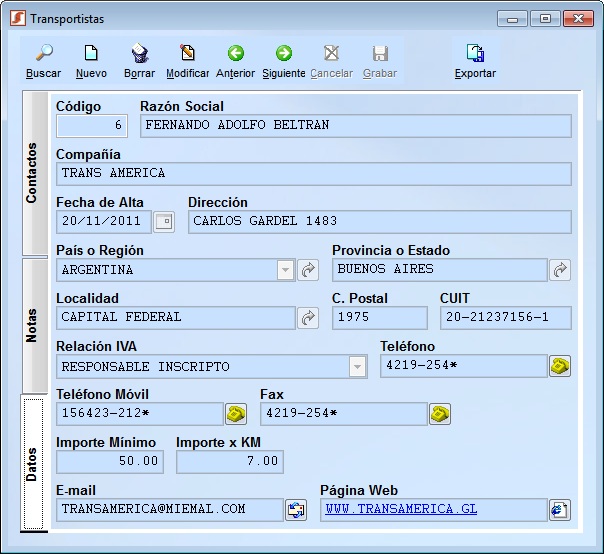
Task: Click the Dirección field
Action: (x=379, y=222)
